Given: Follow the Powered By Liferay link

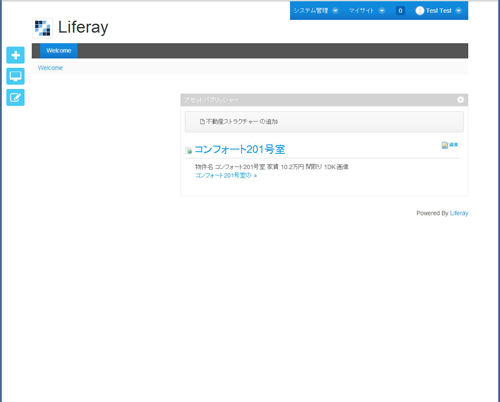Looking at the screenshot, I should pos(459,213).
